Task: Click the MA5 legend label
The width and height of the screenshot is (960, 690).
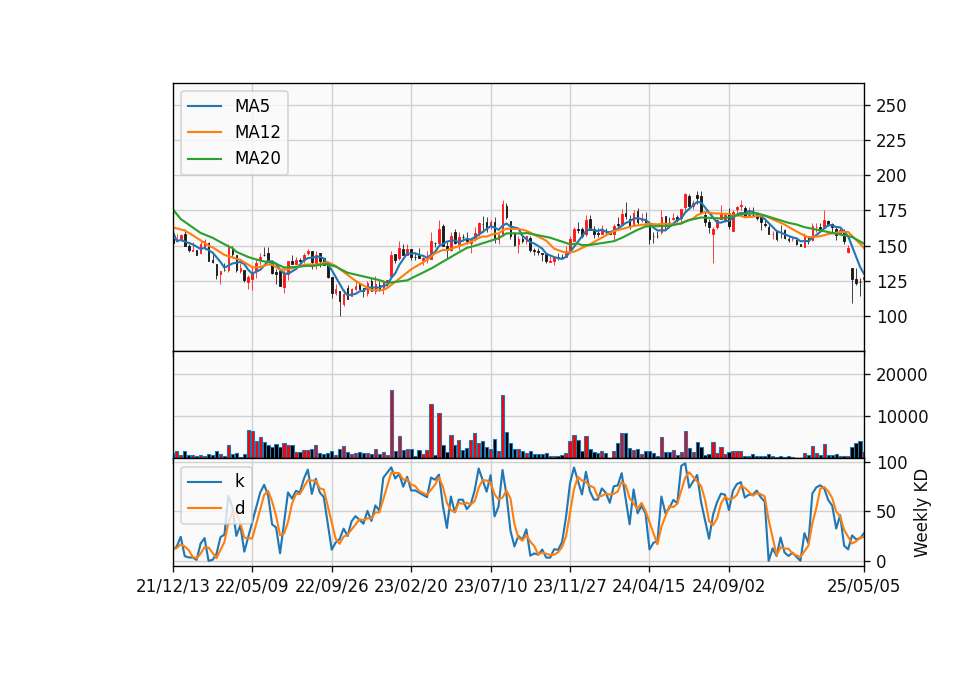Action: point(252,106)
